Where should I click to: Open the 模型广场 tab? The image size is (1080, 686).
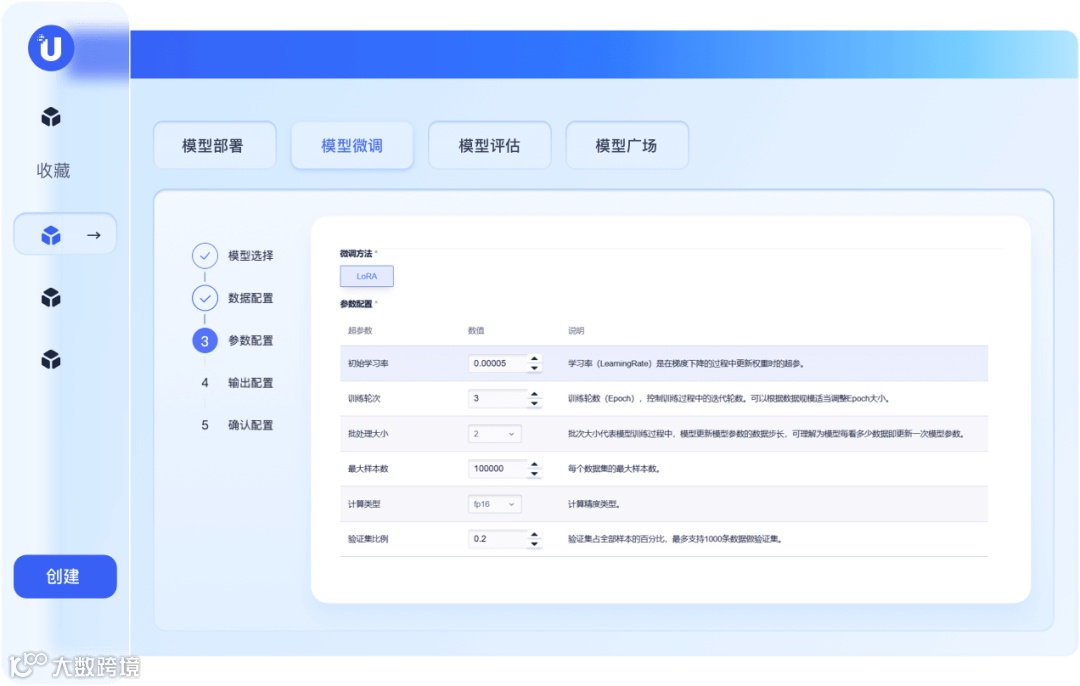(627, 145)
